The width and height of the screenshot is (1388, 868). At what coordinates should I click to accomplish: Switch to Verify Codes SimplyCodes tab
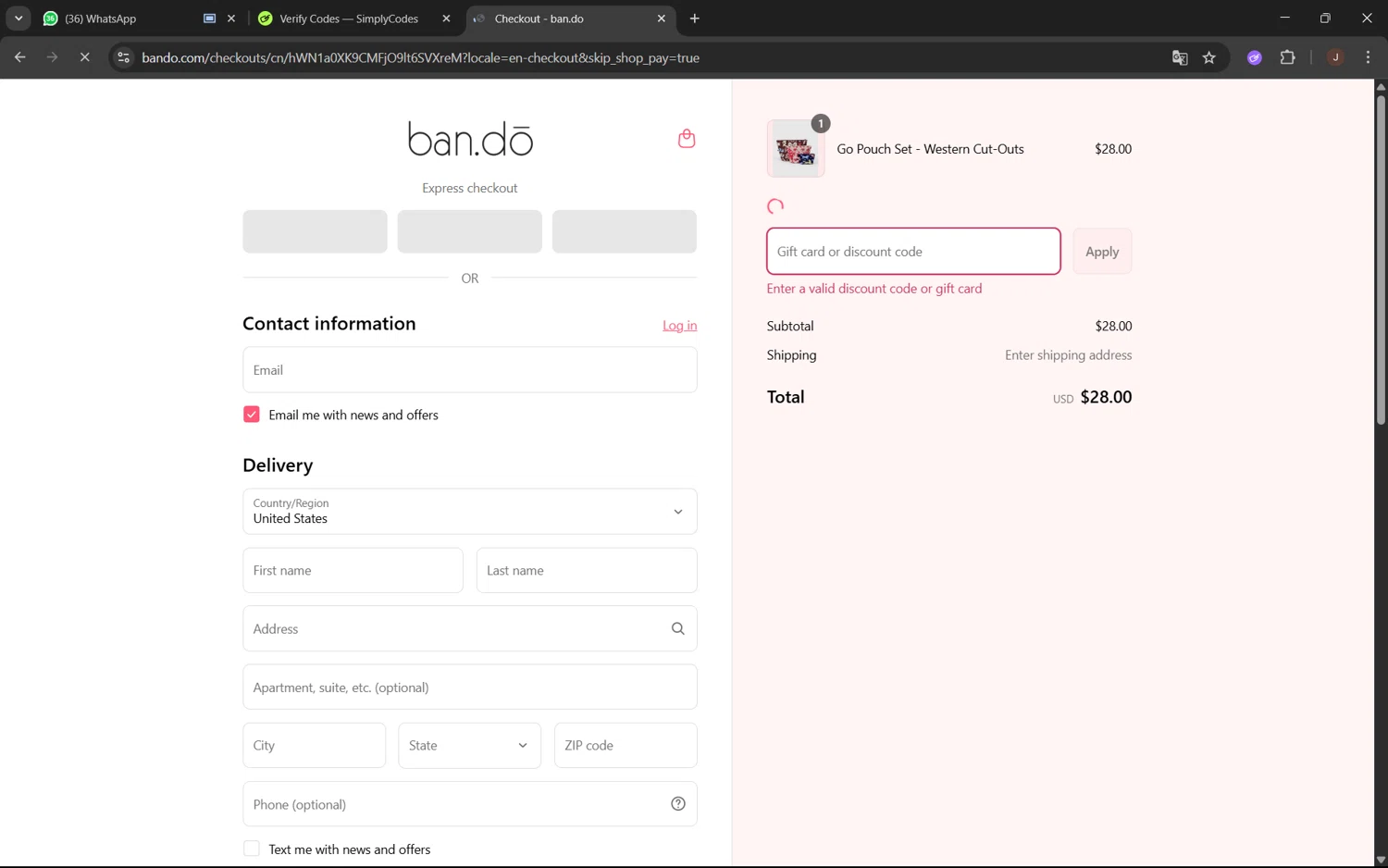tap(348, 19)
